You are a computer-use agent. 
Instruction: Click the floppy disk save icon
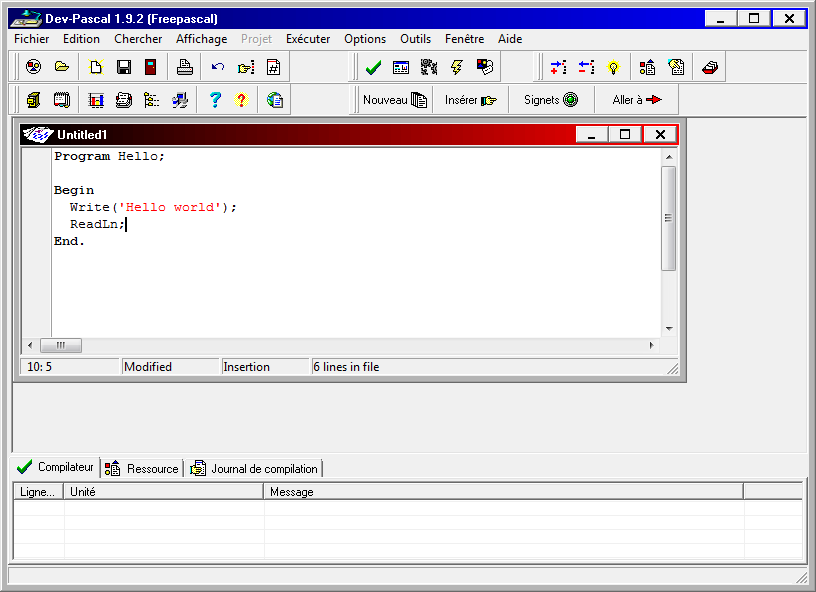[x=124, y=67]
